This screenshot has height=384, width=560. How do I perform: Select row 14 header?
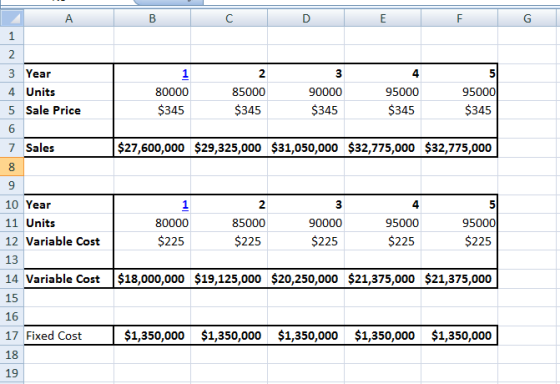tap(12, 279)
